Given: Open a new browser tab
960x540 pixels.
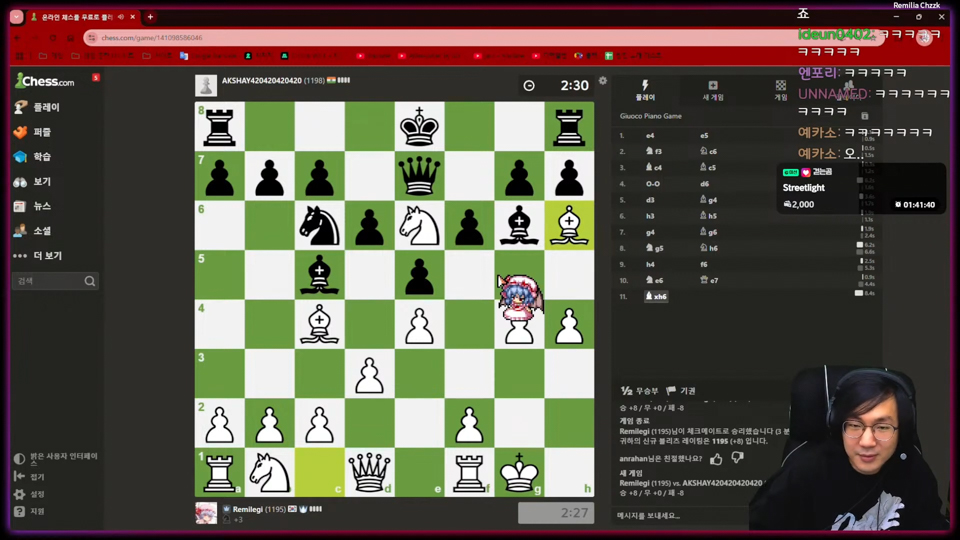Looking at the screenshot, I should click(150, 17).
